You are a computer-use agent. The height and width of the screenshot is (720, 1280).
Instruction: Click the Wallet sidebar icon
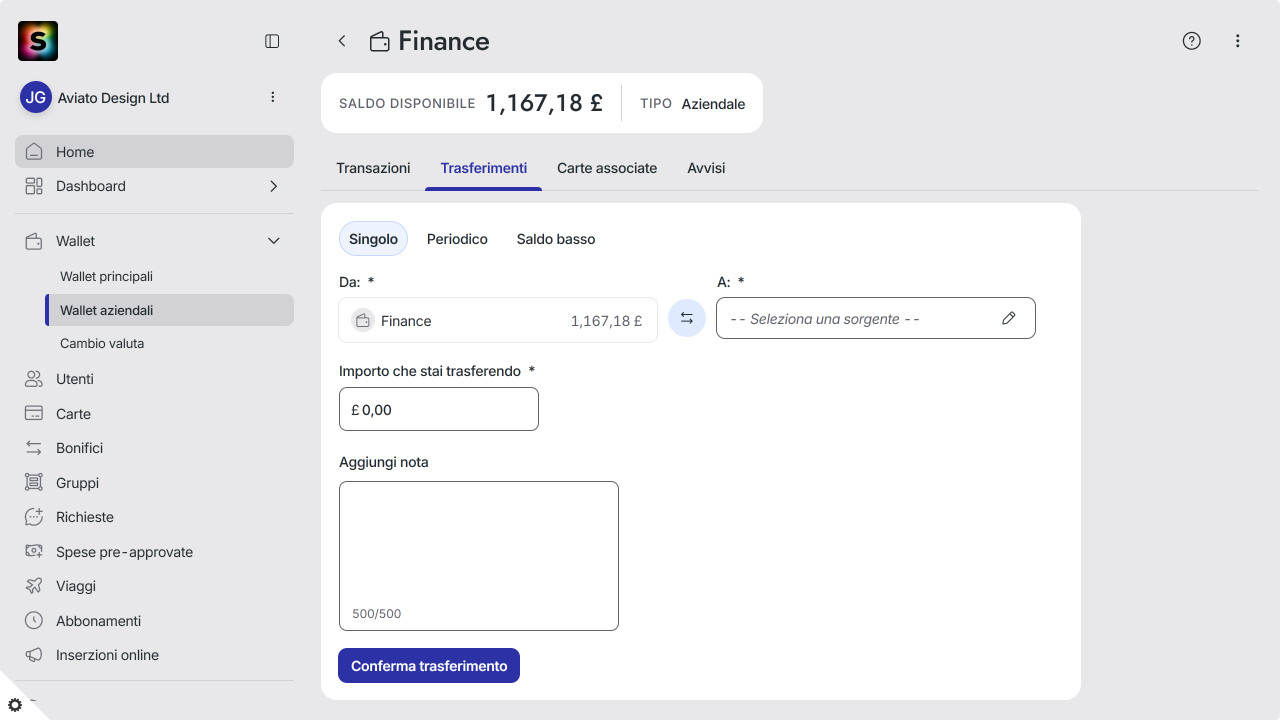click(x=34, y=241)
